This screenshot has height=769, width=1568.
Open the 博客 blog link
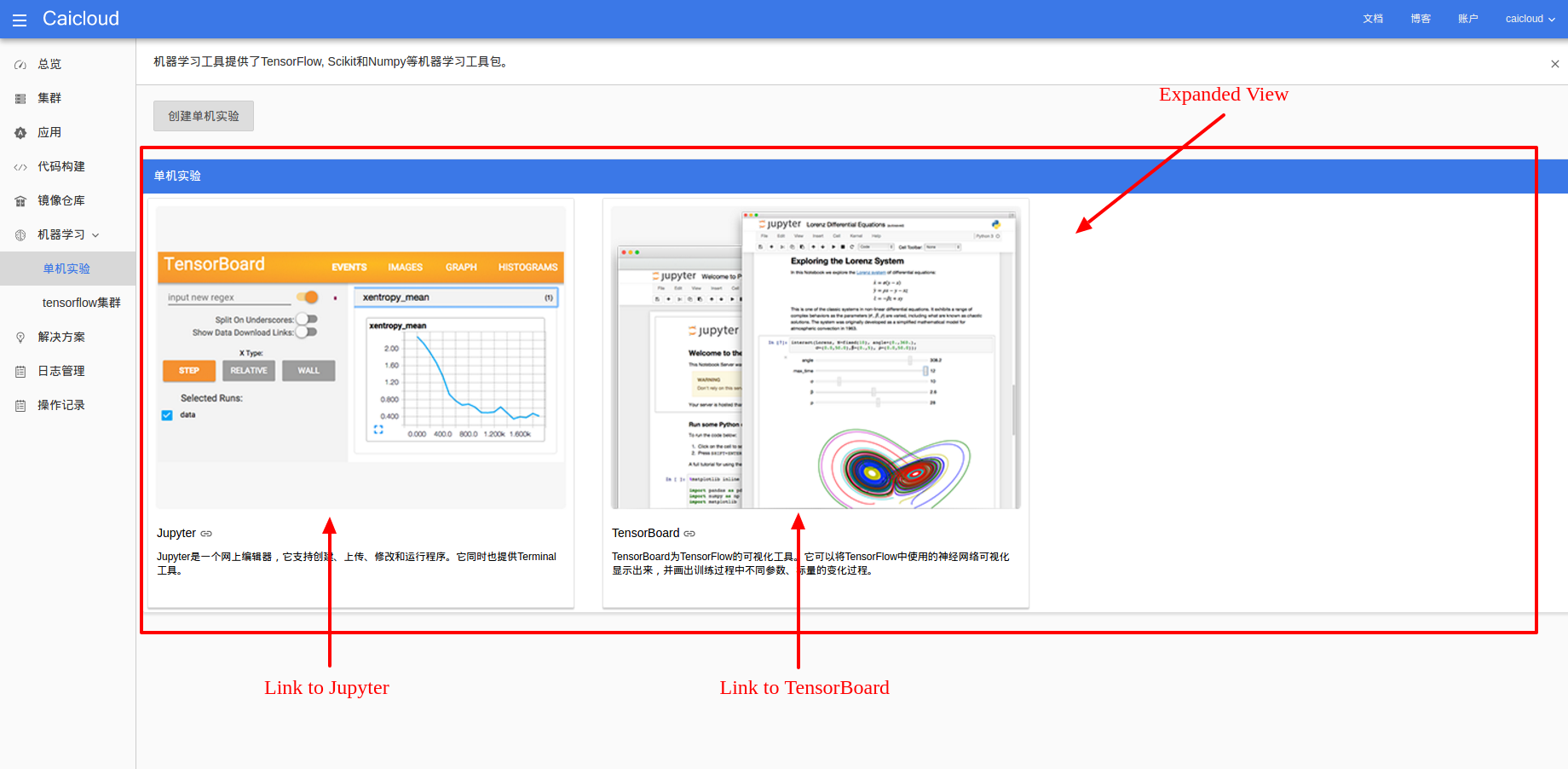[x=1421, y=19]
